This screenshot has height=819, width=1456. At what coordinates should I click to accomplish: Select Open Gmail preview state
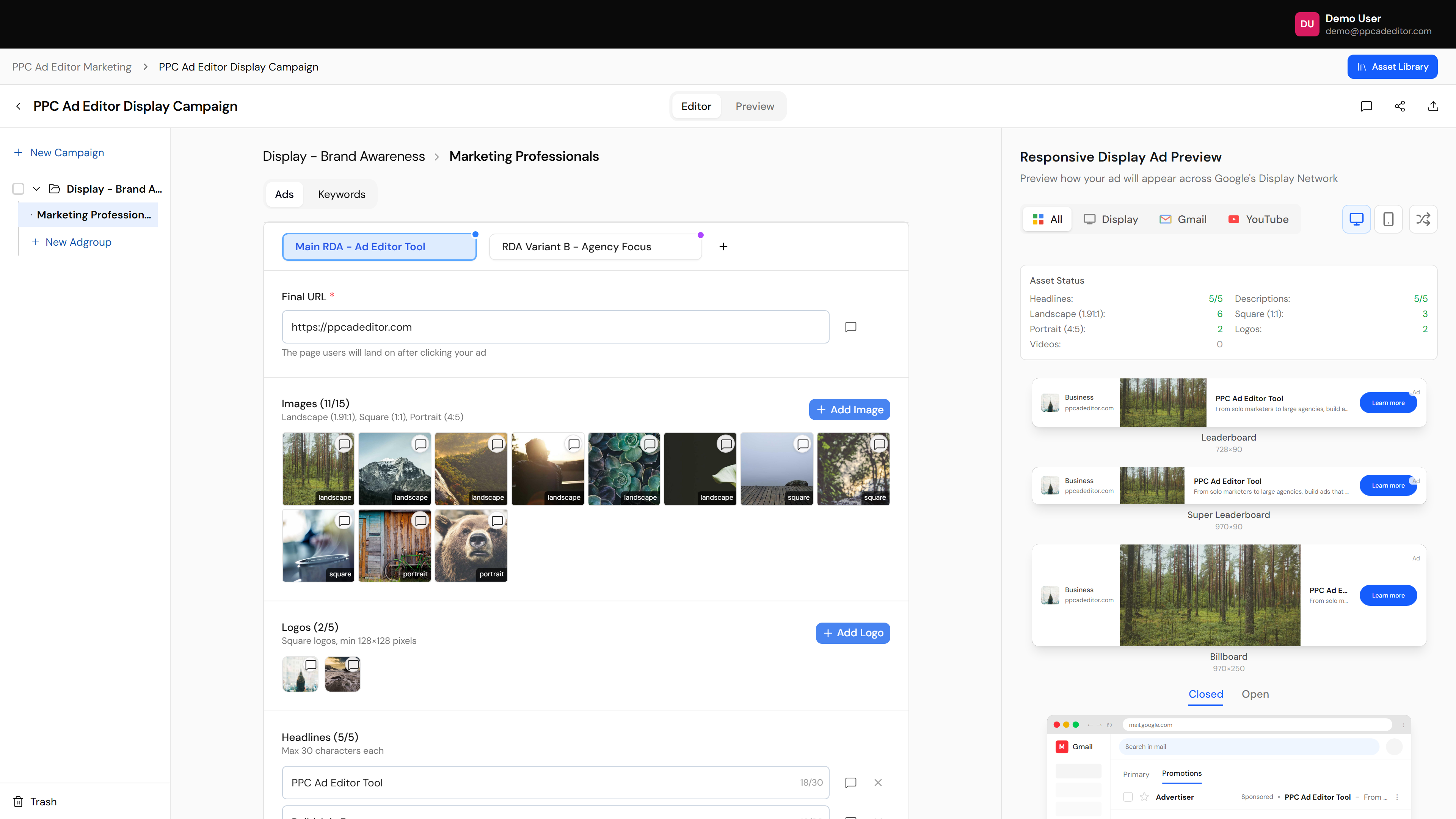point(1255,694)
